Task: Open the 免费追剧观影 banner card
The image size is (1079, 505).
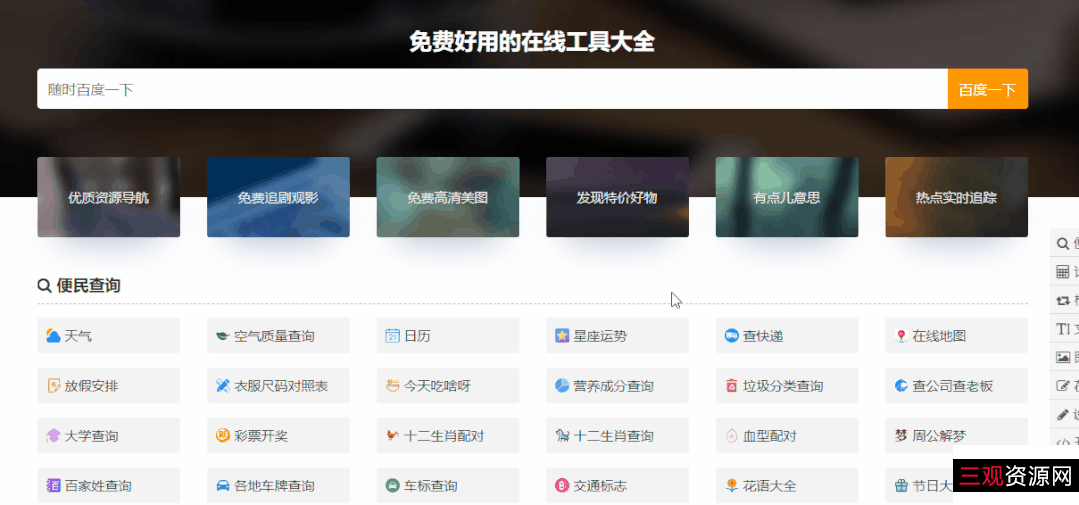Action: 278,197
